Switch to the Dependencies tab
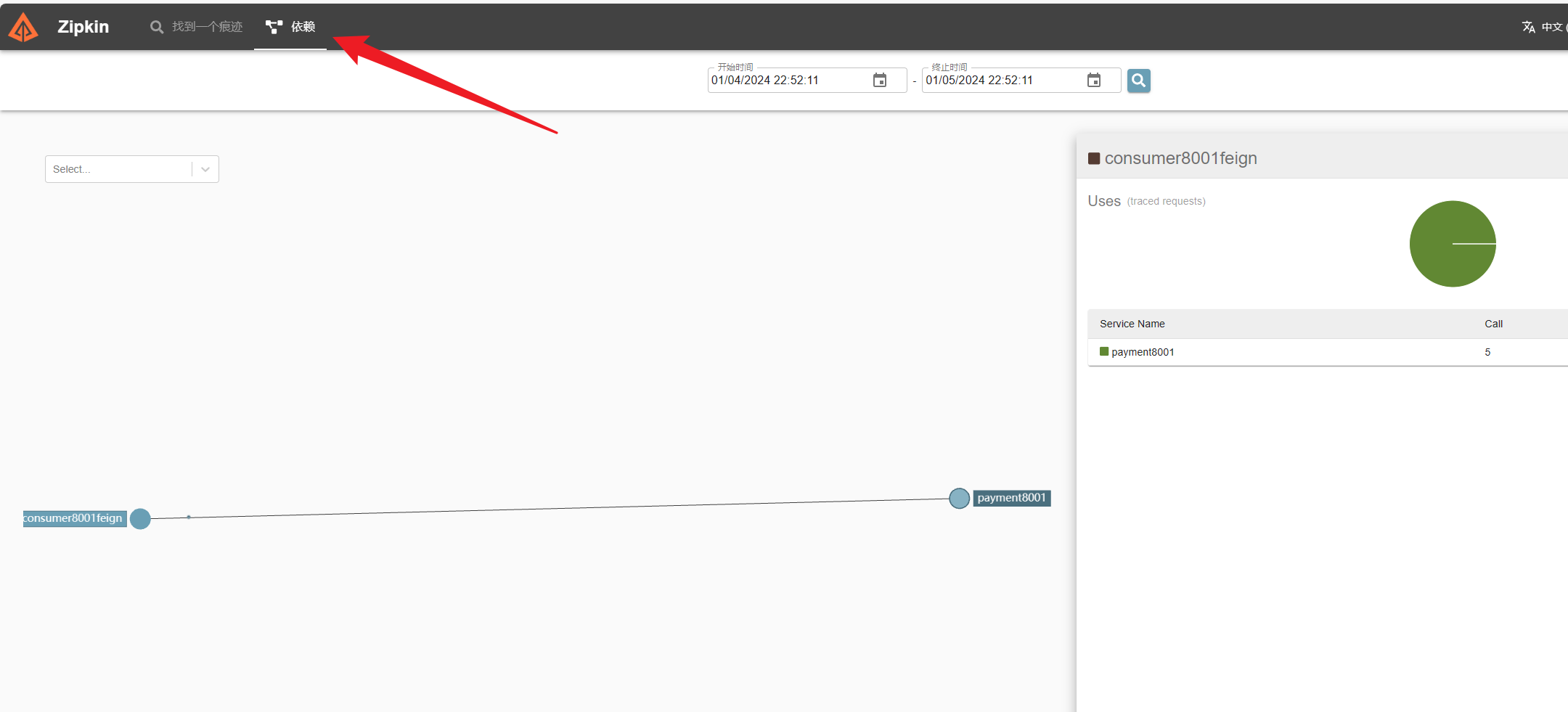Screen dimensions: 1568x712 290,27
